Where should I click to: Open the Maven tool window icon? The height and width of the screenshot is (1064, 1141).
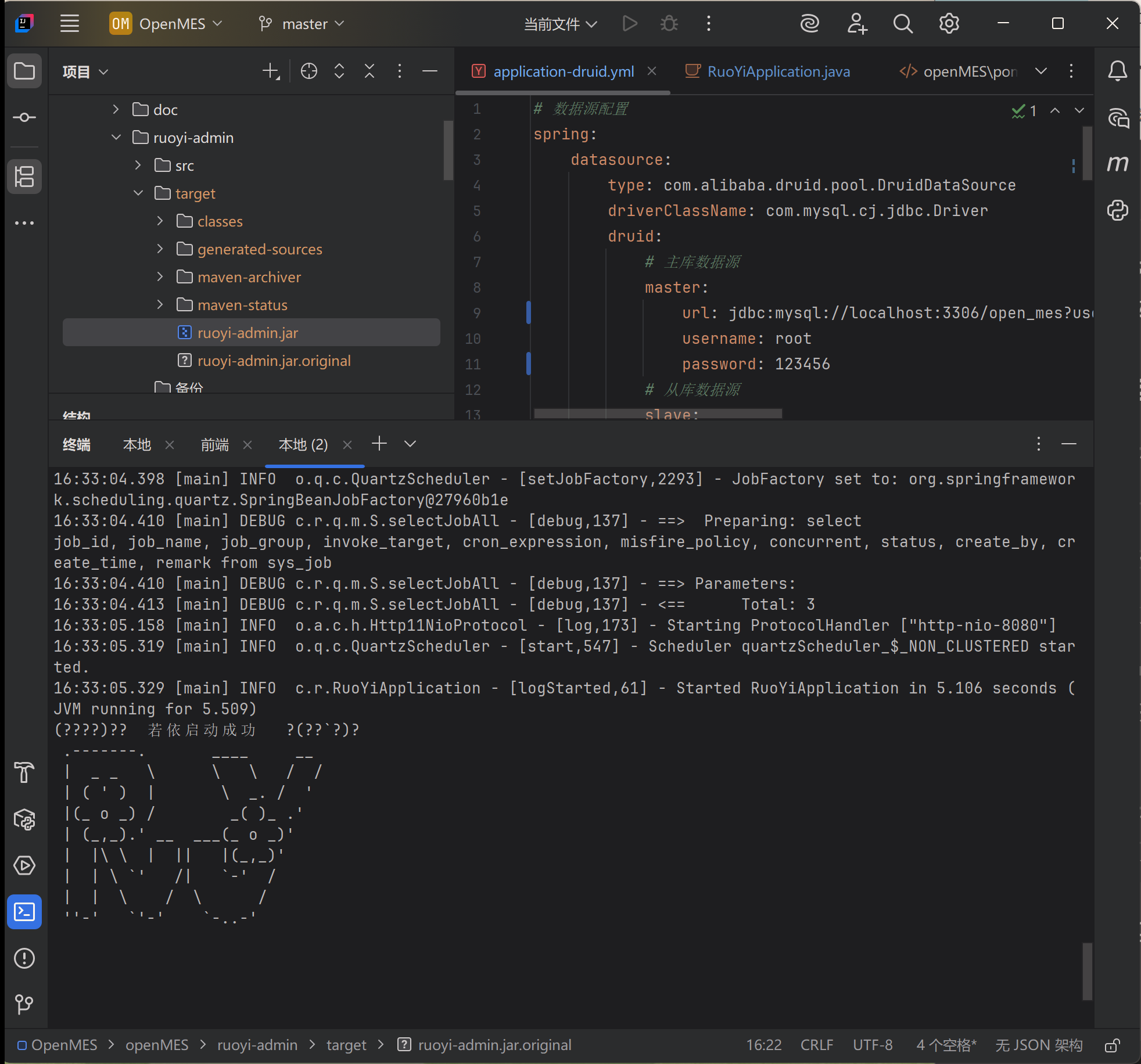pos(1117,163)
